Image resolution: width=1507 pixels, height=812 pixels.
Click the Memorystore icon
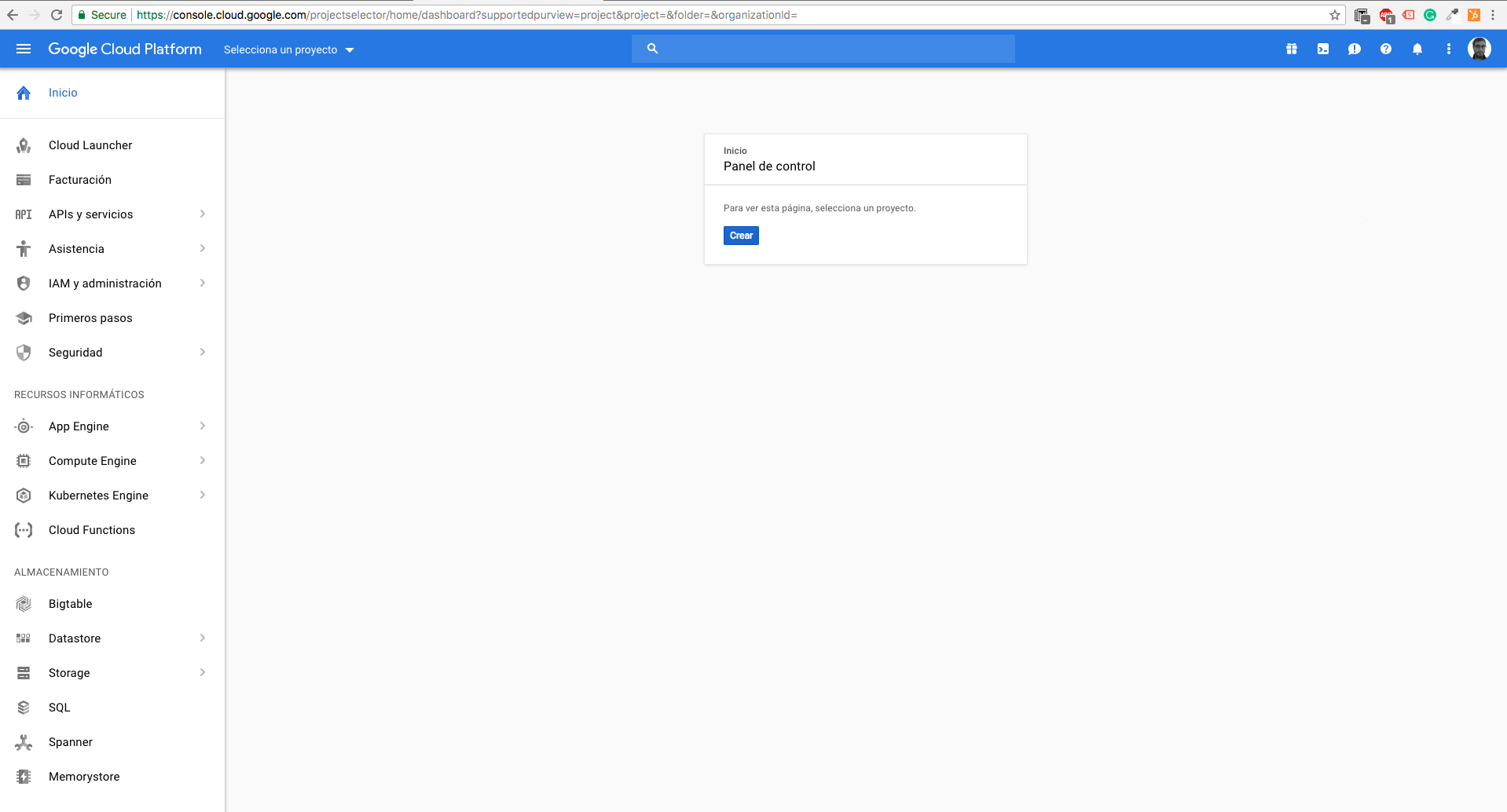tap(24, 777)
